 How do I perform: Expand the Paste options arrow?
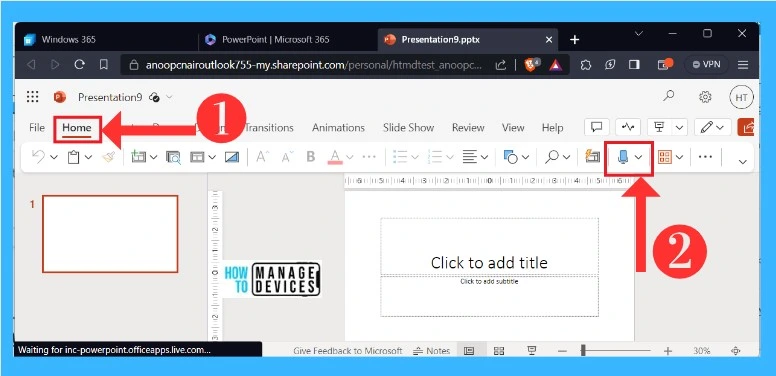coord(89,157)
